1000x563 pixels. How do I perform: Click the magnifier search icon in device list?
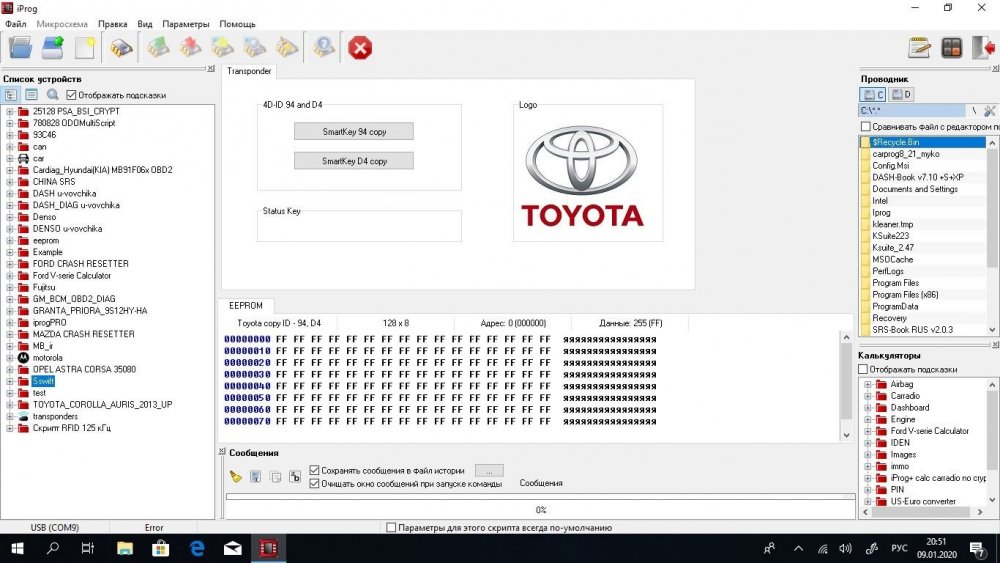click(x=52, y=95)
